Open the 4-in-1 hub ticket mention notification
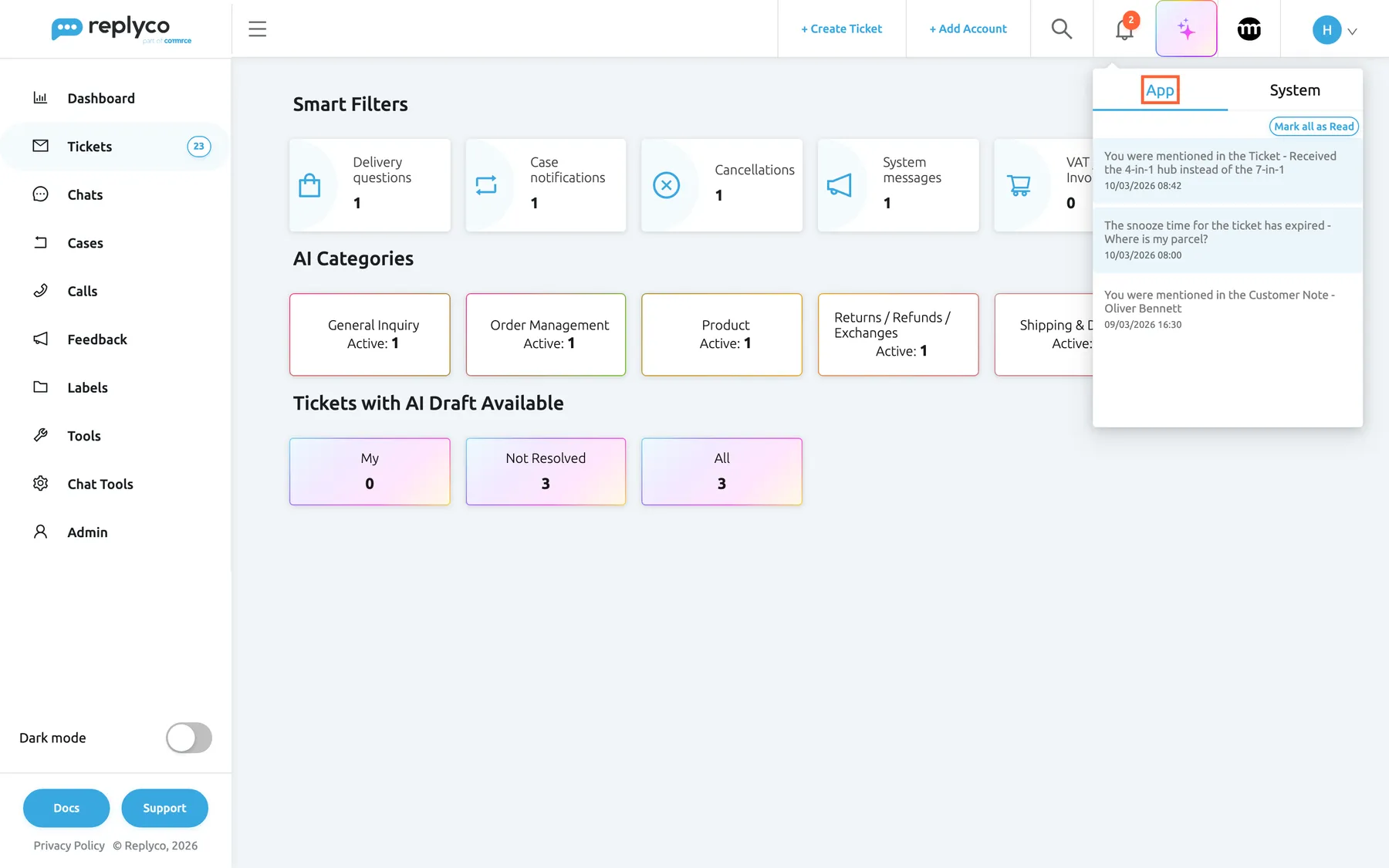Screen dimensions: 1389x868 [x=1228, y=170]
